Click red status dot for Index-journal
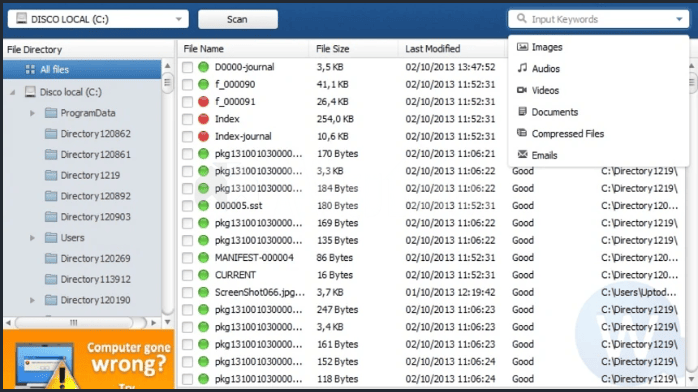 (203, 136)
